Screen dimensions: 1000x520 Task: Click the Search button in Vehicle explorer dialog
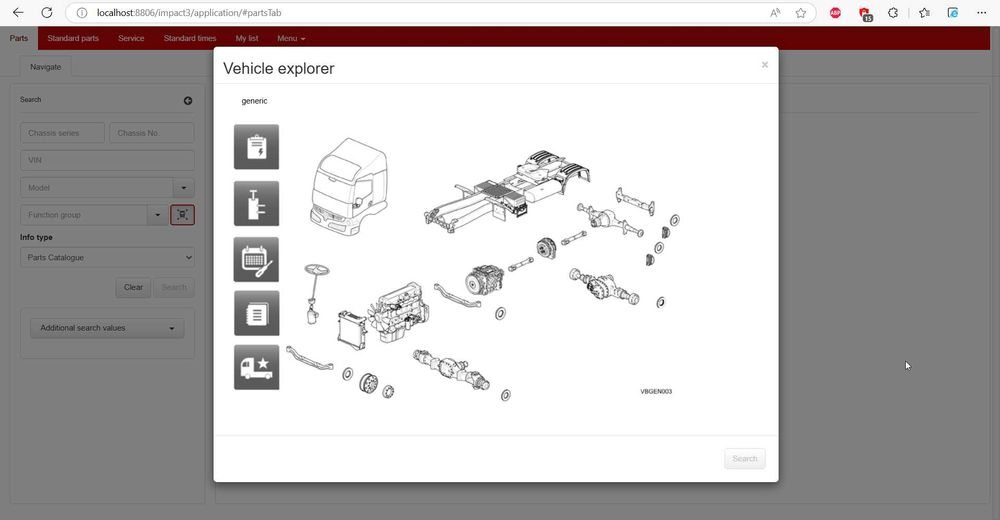[x=744, y=459]
